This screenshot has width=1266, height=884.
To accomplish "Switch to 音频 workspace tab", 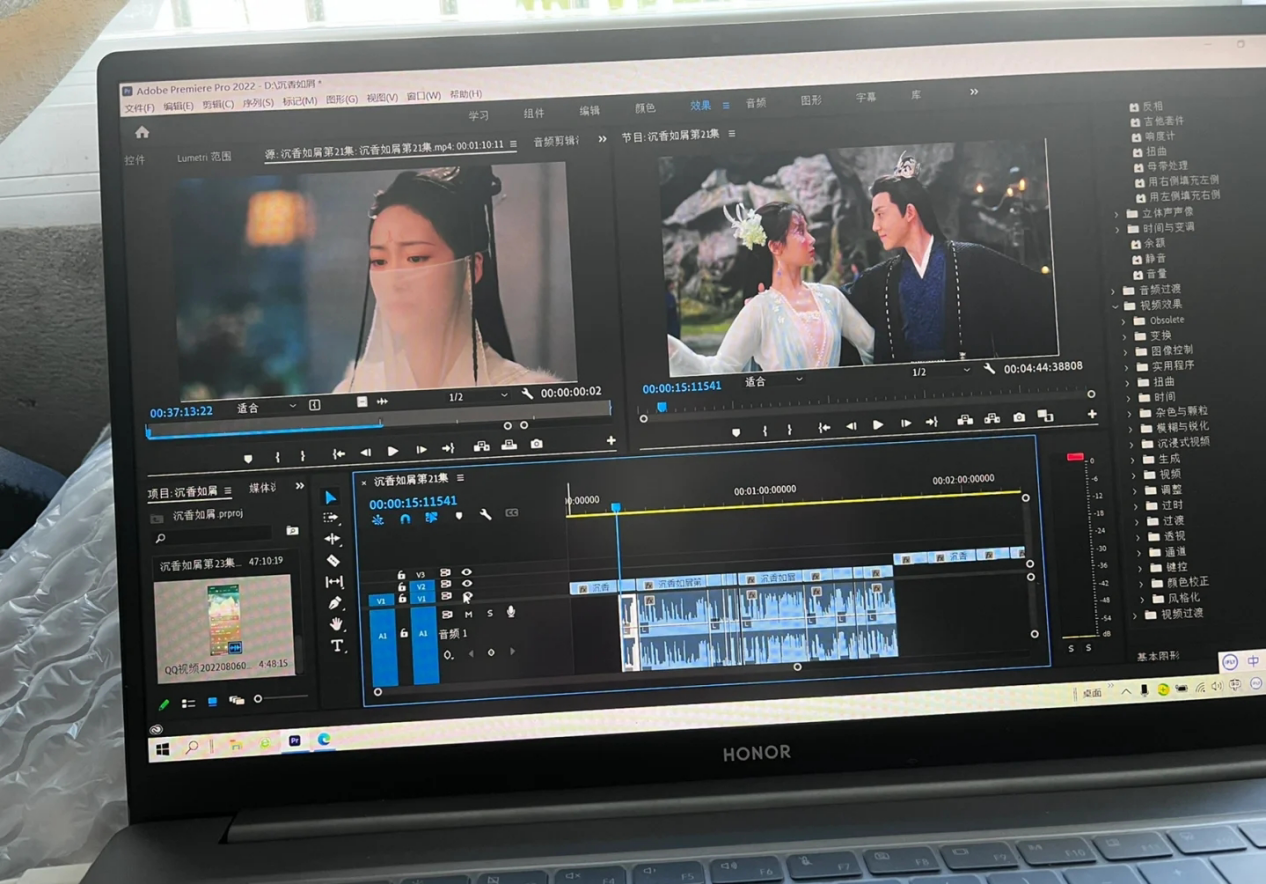I will (756, 103).
